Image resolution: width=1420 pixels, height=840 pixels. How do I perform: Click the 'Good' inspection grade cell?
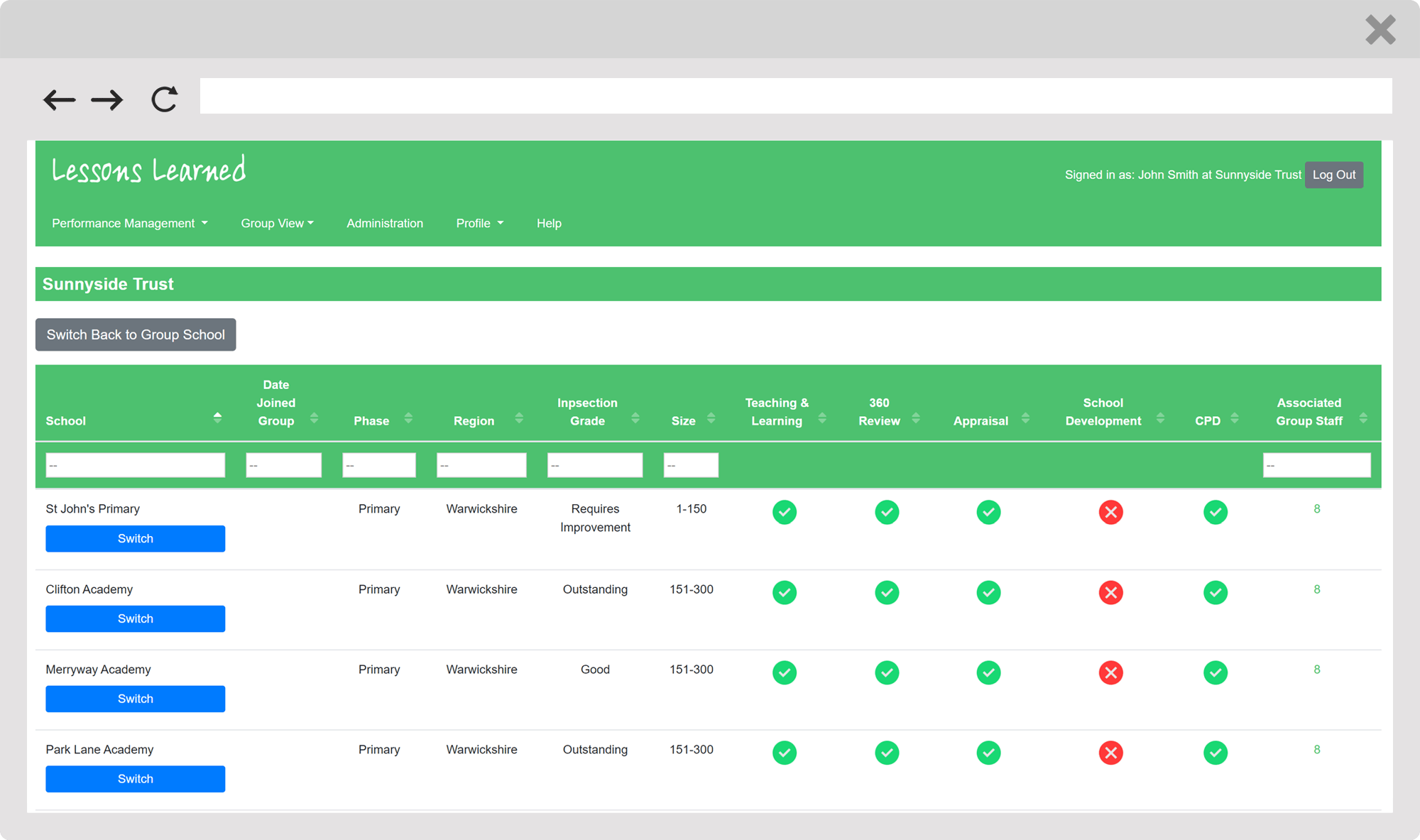click(x=595, y=670)
